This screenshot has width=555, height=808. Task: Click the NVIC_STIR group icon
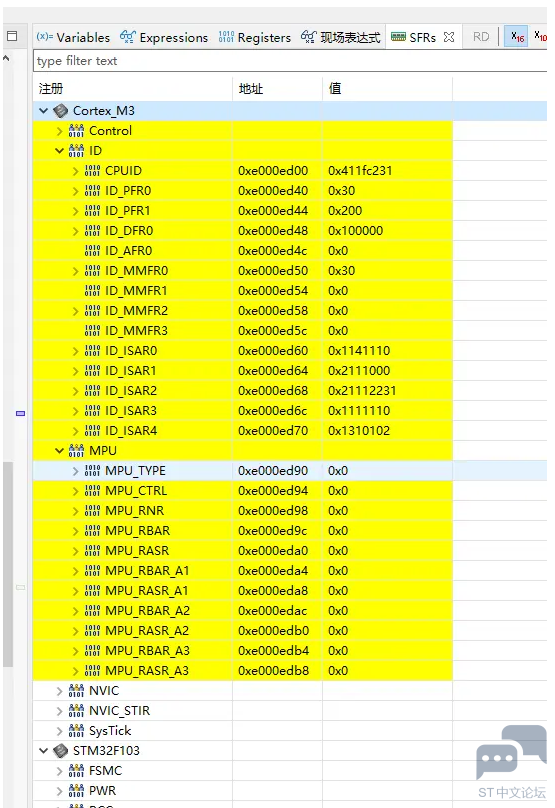(76, 711)
